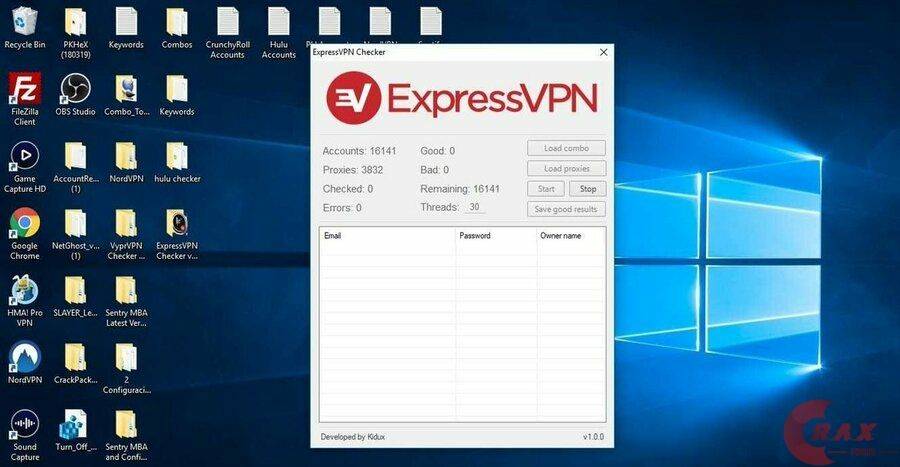This screenshot has width=900, height=467.
Task: Click the "Checked: 0" label
Action: (x=348, y=189)
